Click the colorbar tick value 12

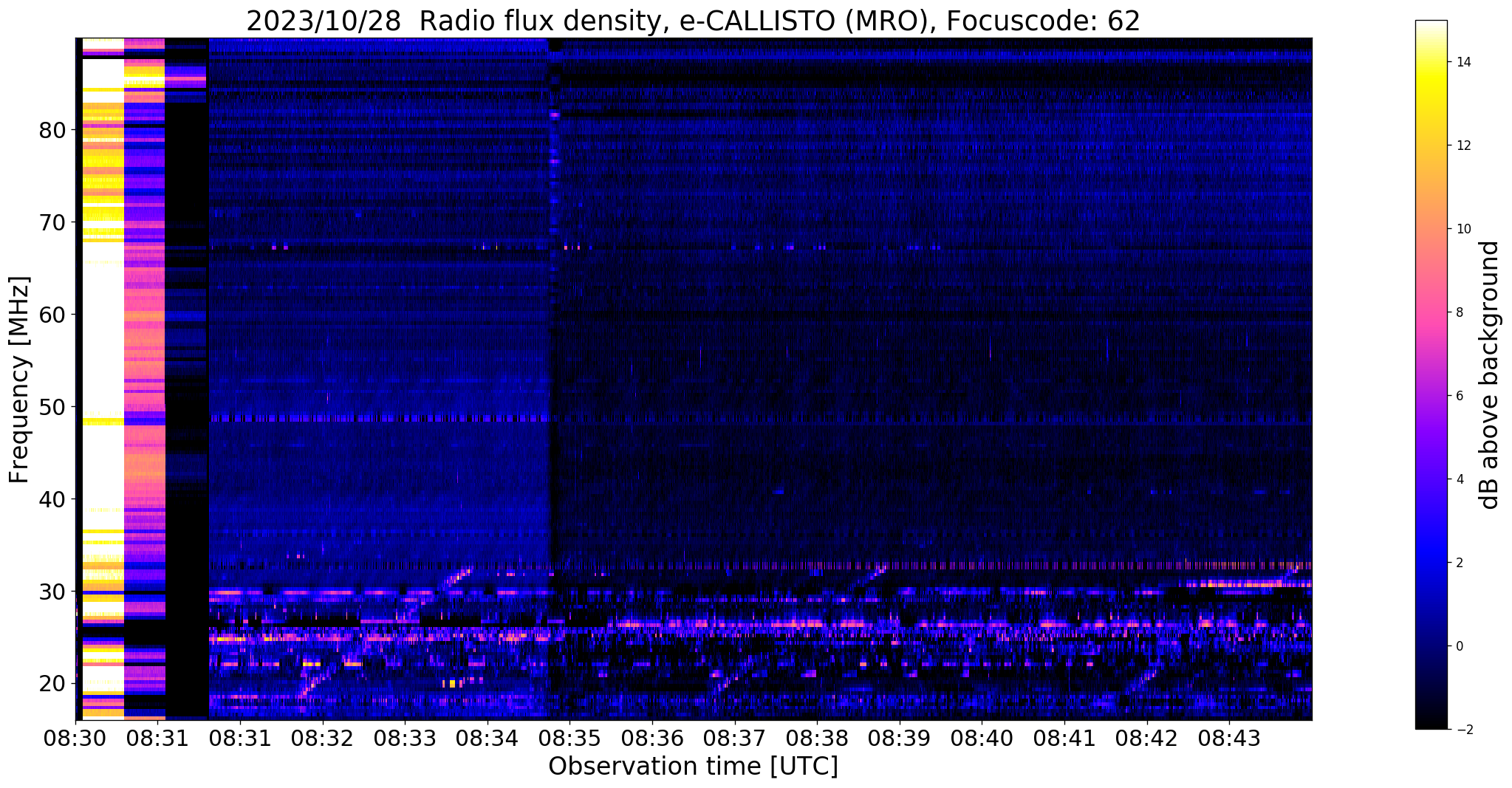coord(1463,145)
